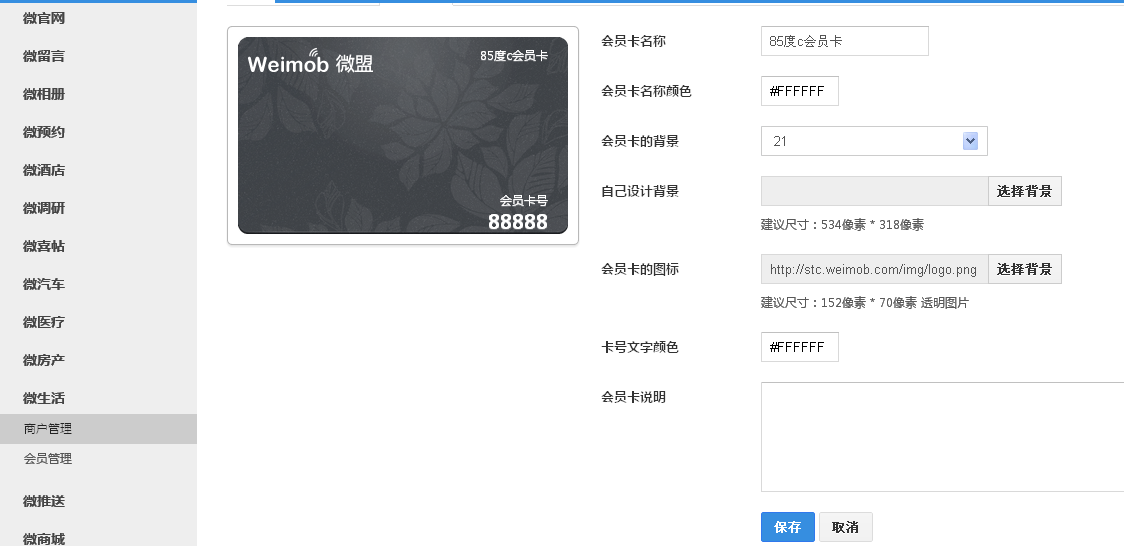The image size is (1124, 546).
Task: Open the 微医疗 sidebar menu
Action: [44, 322]
